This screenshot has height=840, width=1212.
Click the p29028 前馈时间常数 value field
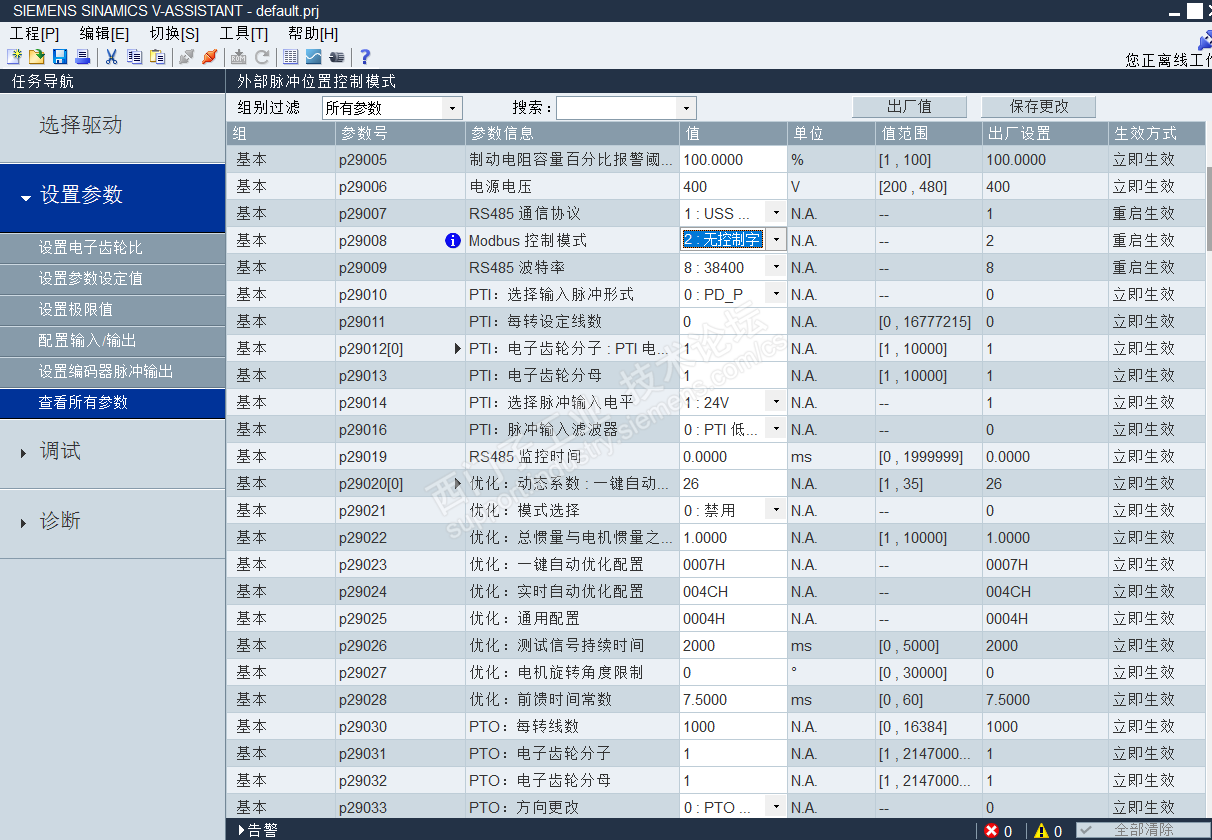click(x=733, y=699)
